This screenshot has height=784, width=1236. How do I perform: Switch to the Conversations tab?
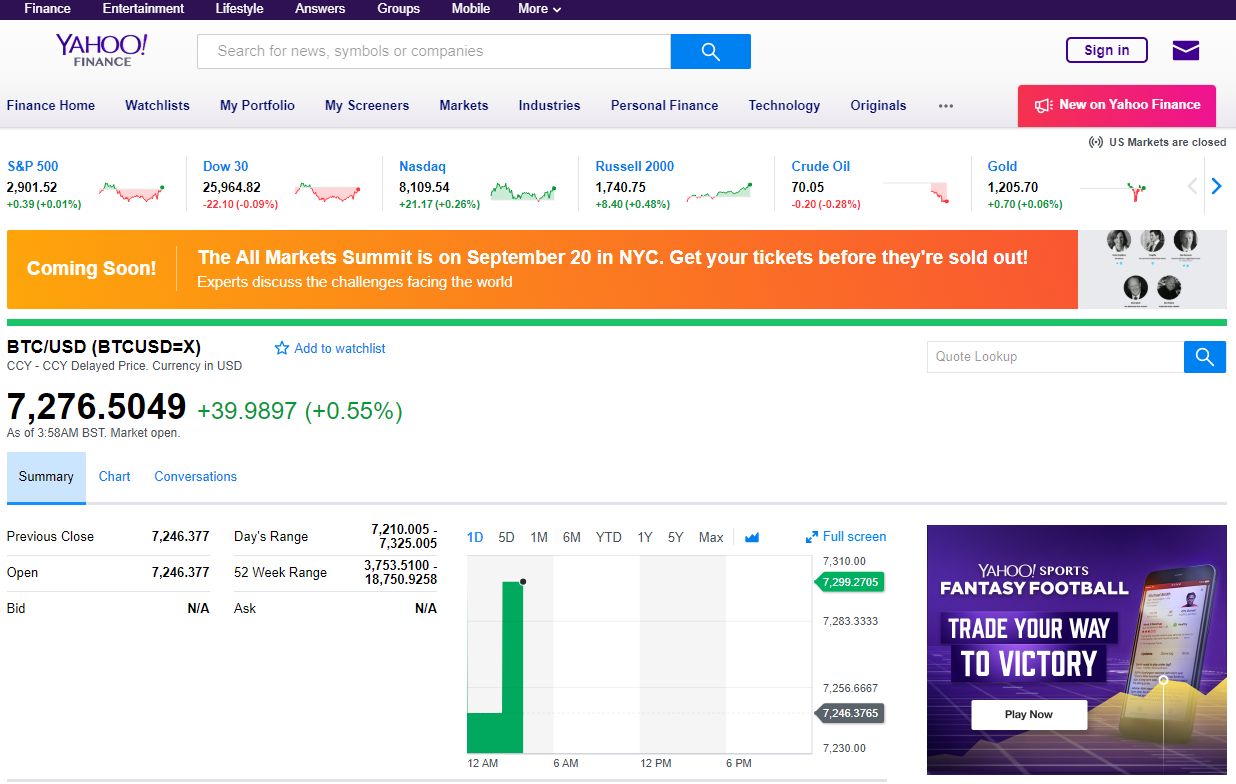pos(194,477)
